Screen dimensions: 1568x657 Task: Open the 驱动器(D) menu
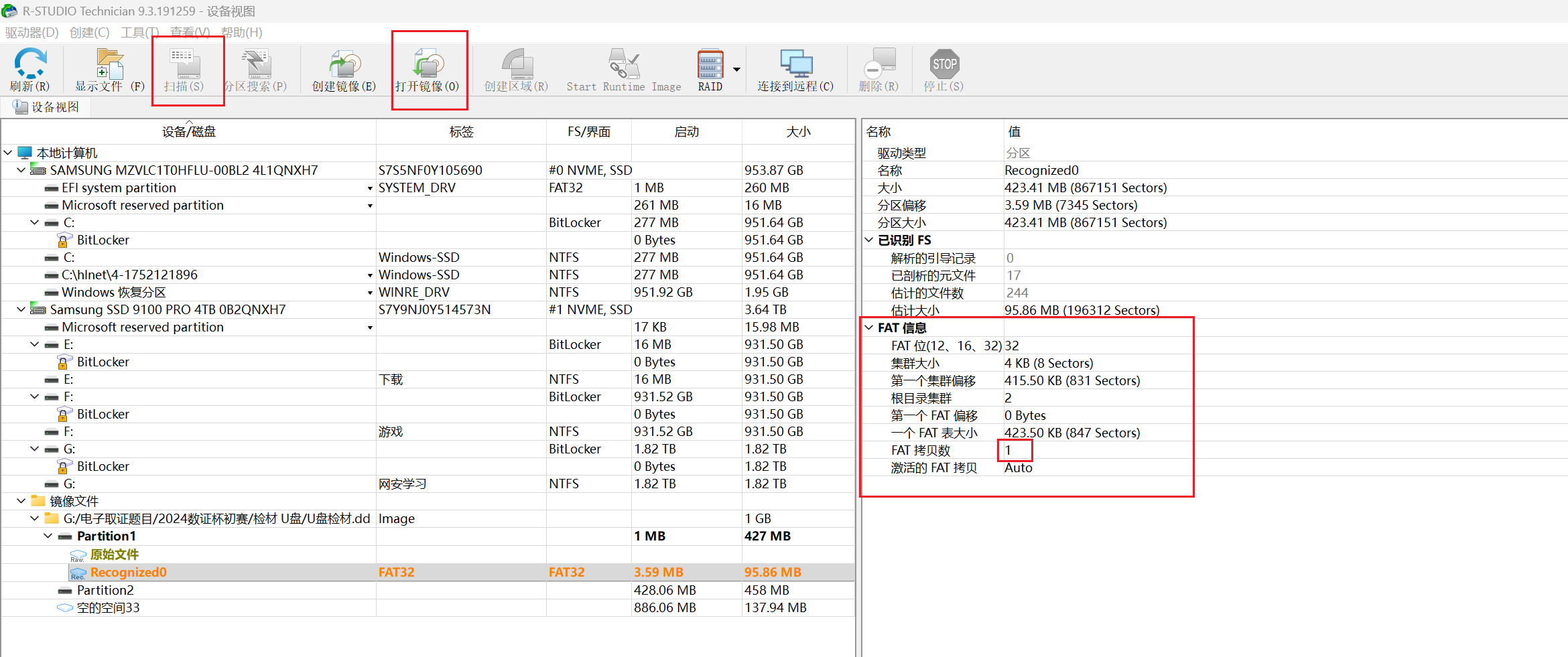31,32
